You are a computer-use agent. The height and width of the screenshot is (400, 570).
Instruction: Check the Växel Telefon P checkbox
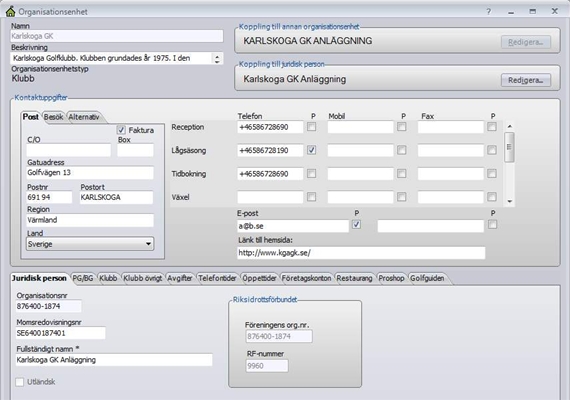pyautogui.click(x=312, y=197)
